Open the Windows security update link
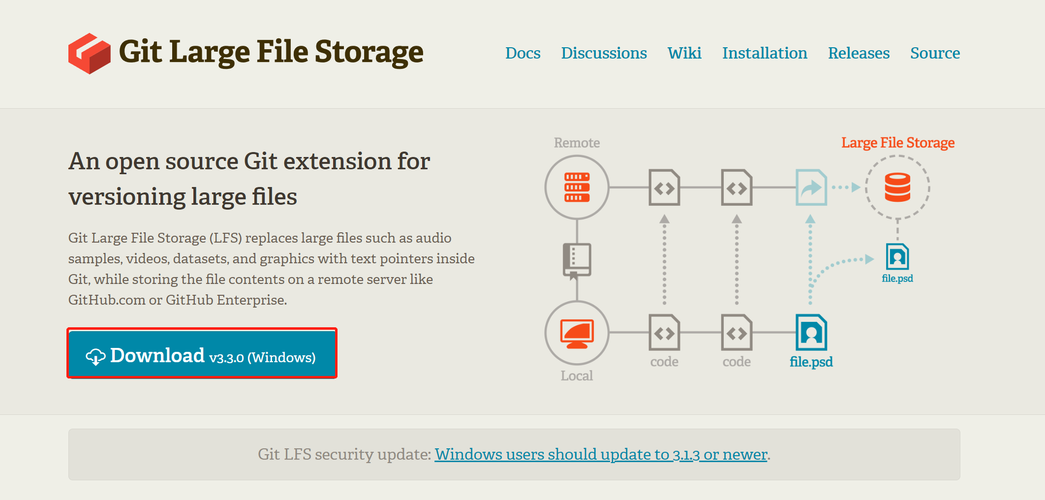 pos(601,455)
